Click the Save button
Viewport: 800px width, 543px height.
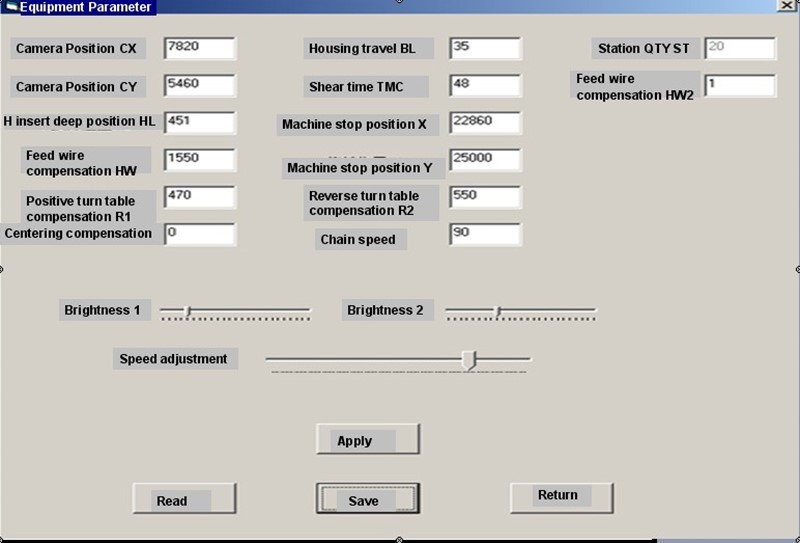[368, 499]
